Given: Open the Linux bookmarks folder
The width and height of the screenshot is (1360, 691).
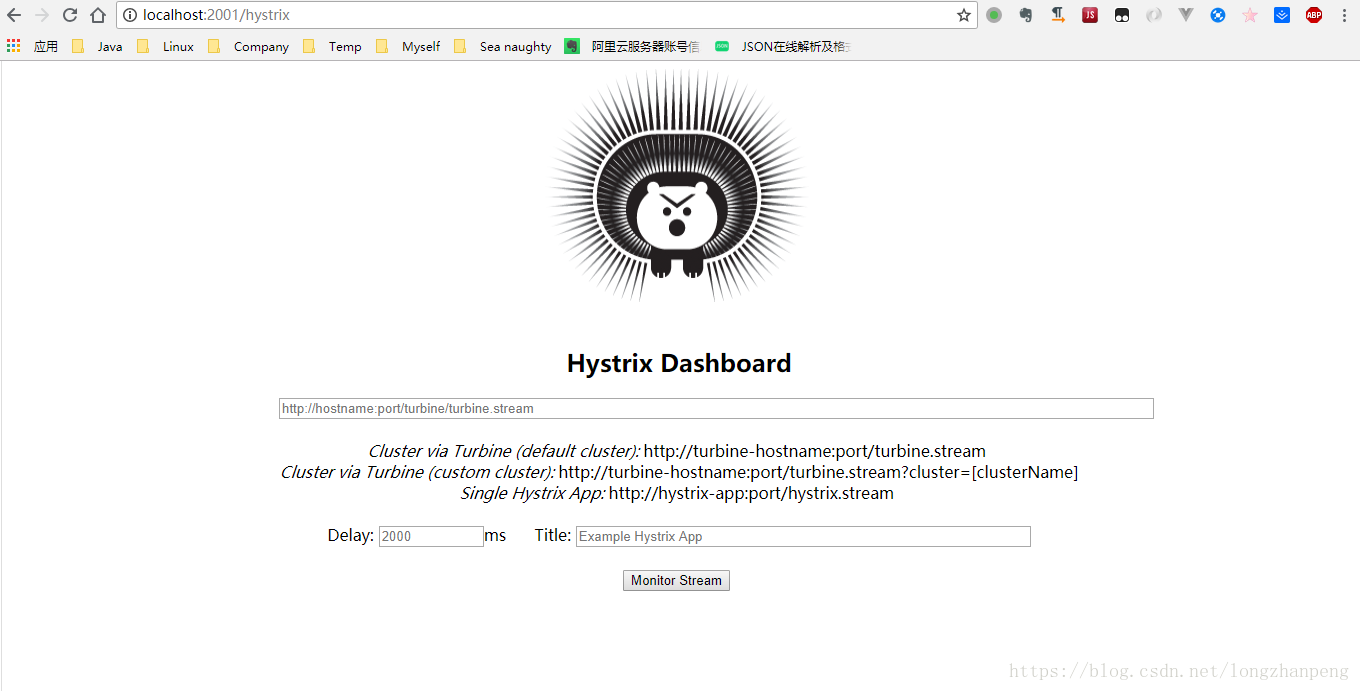Looking at the screenshot, I should [x=165, y=46].
